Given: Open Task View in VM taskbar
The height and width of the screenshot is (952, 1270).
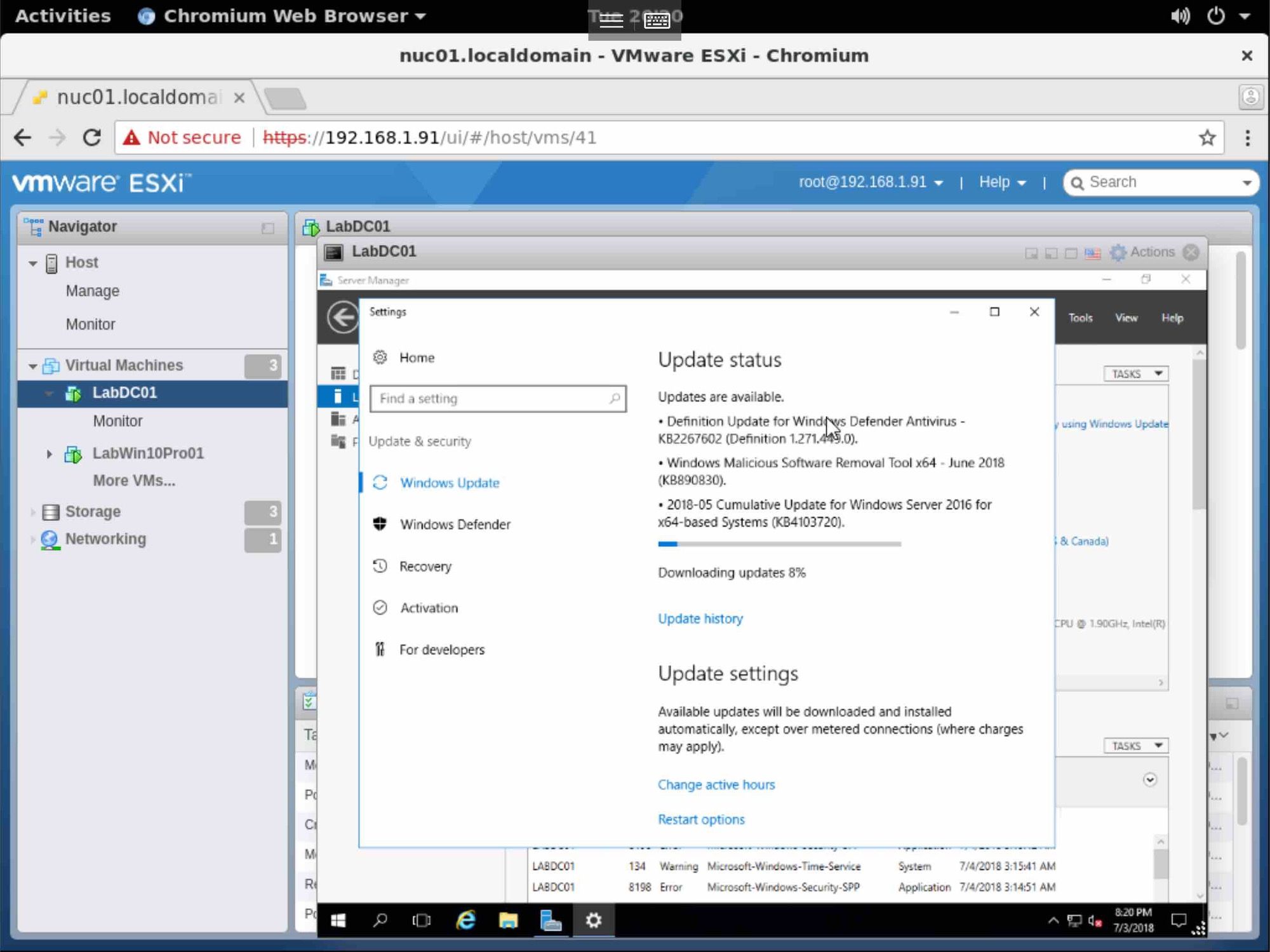Looking at the screenshot, I should (x=421, y=920).
